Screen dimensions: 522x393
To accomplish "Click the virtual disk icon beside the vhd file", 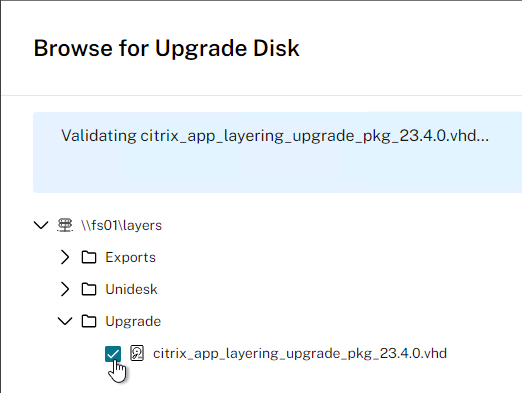I will point(137,353).
